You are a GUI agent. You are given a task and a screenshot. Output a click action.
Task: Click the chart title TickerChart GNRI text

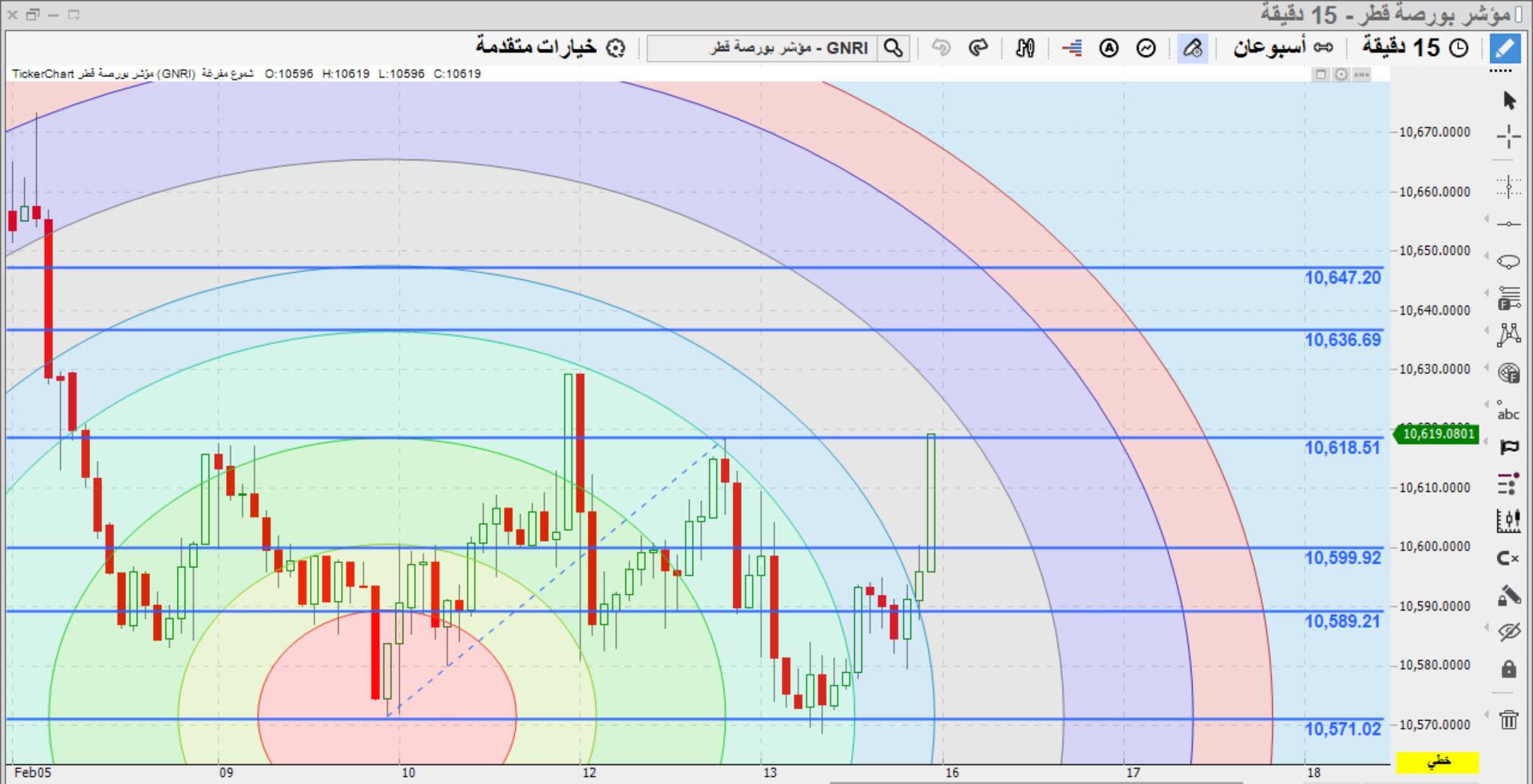[133, 74]
